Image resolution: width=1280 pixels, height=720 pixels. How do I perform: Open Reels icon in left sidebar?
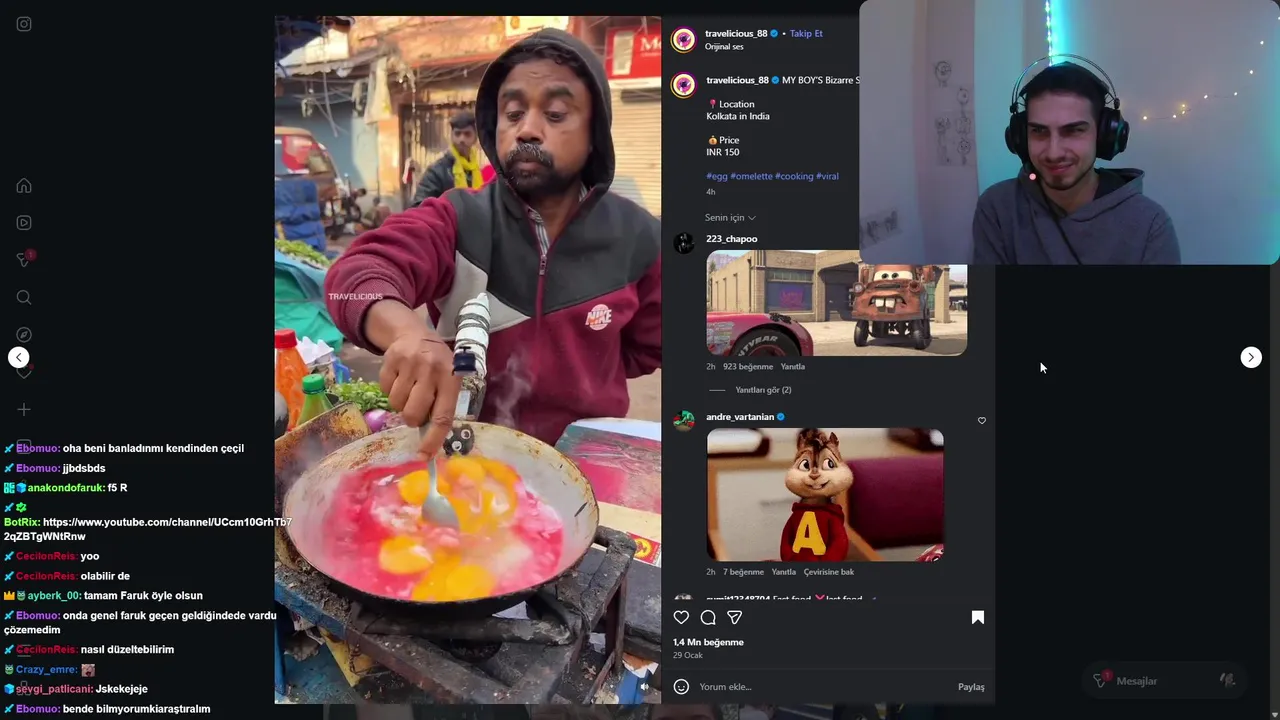point(24,223)
